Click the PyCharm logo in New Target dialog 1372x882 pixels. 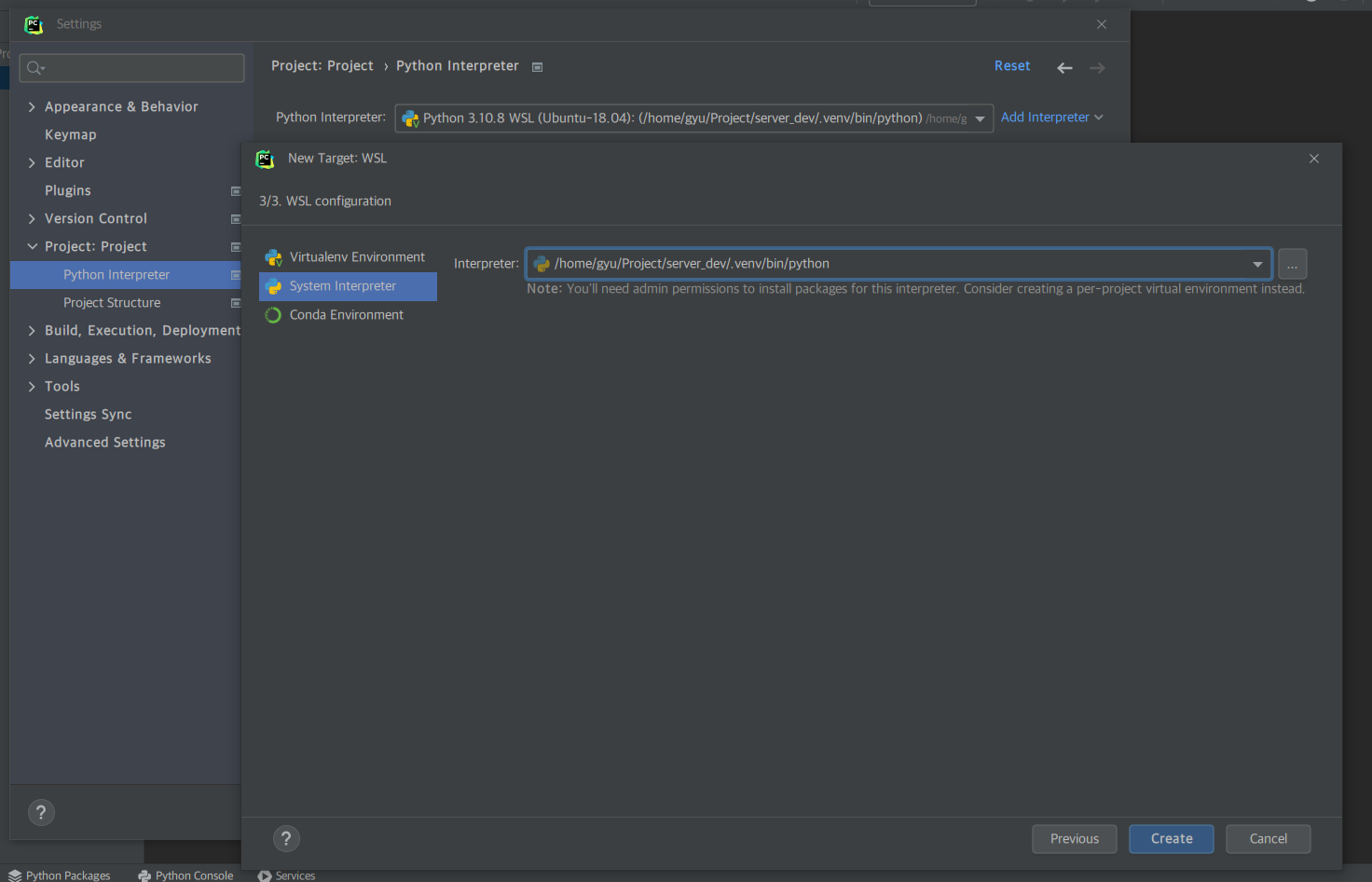click(x=265, y=159)
